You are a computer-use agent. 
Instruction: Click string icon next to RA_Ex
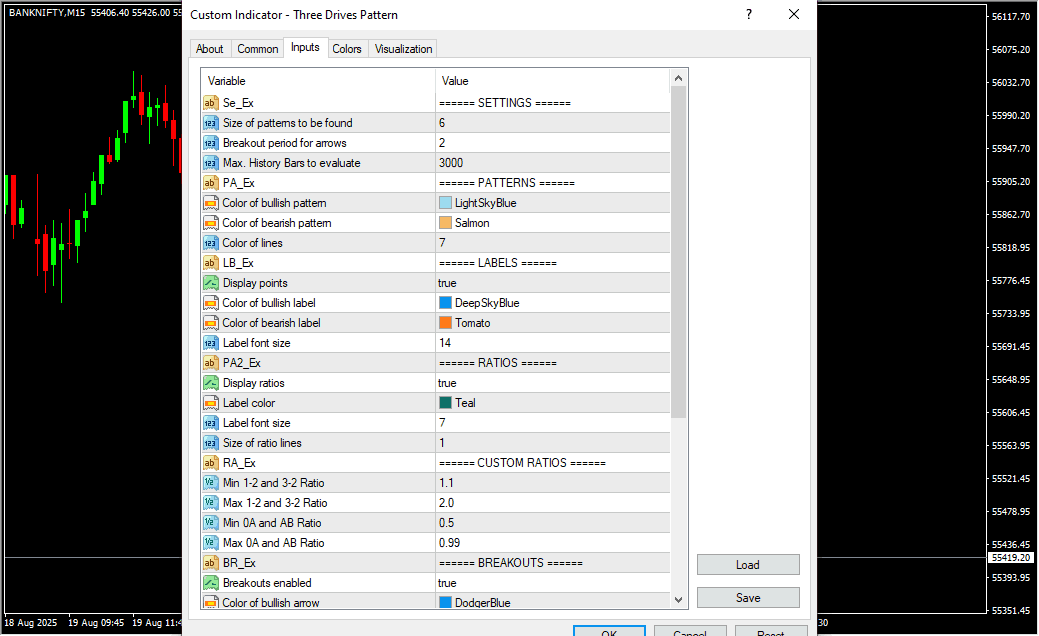click(211, 463)
